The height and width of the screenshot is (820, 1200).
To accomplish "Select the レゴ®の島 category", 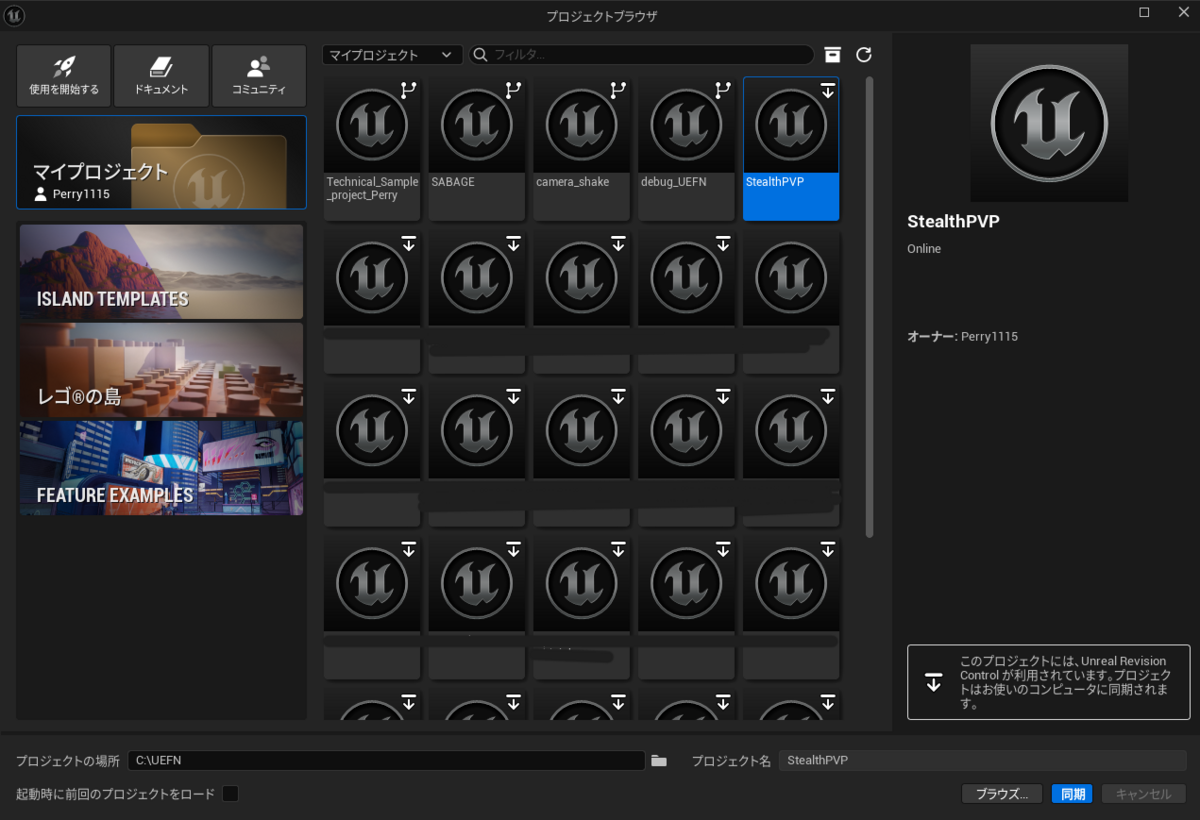I will 161,369.
